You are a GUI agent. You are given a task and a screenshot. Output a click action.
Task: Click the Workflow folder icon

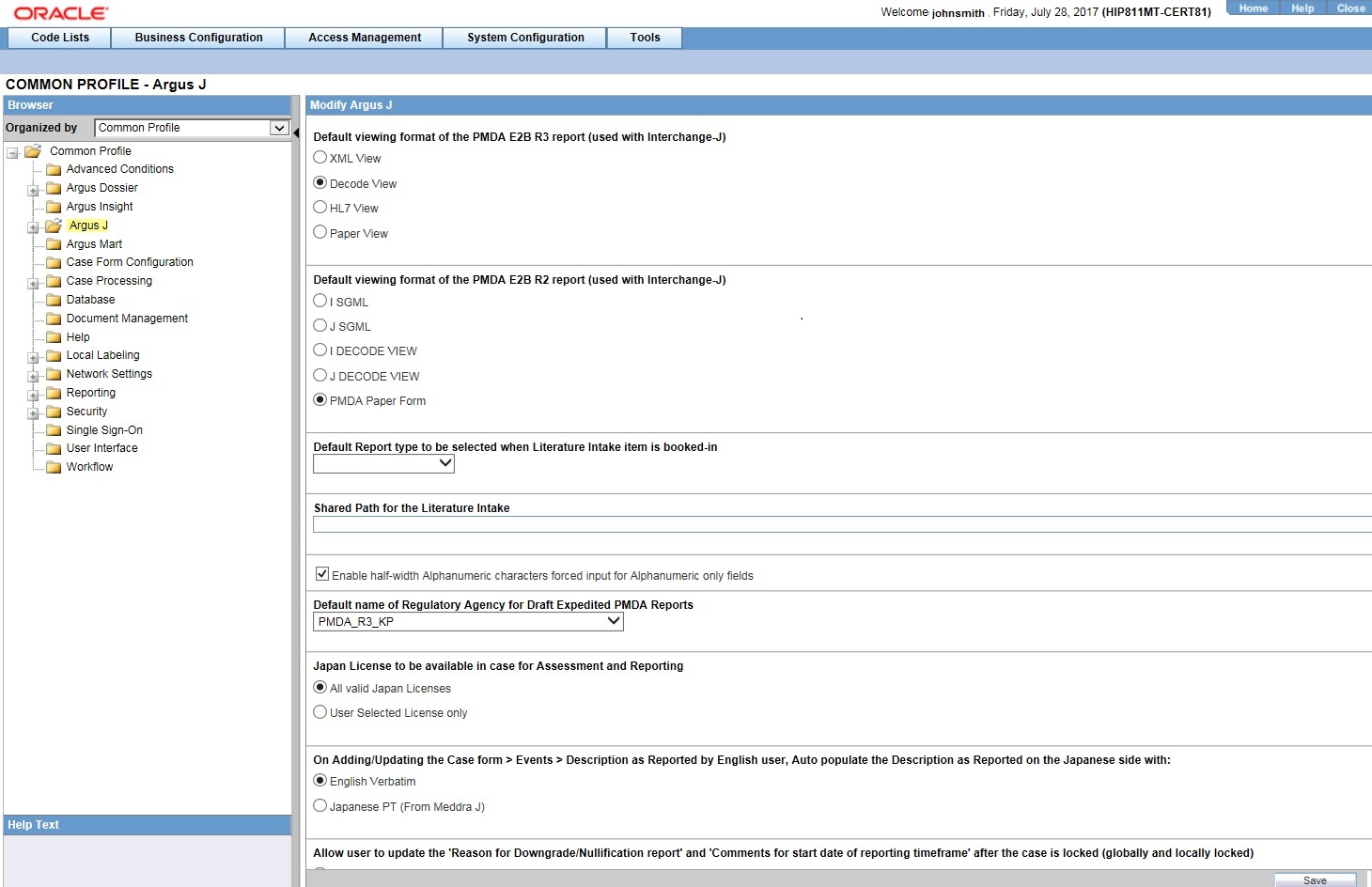click(55, 468)
